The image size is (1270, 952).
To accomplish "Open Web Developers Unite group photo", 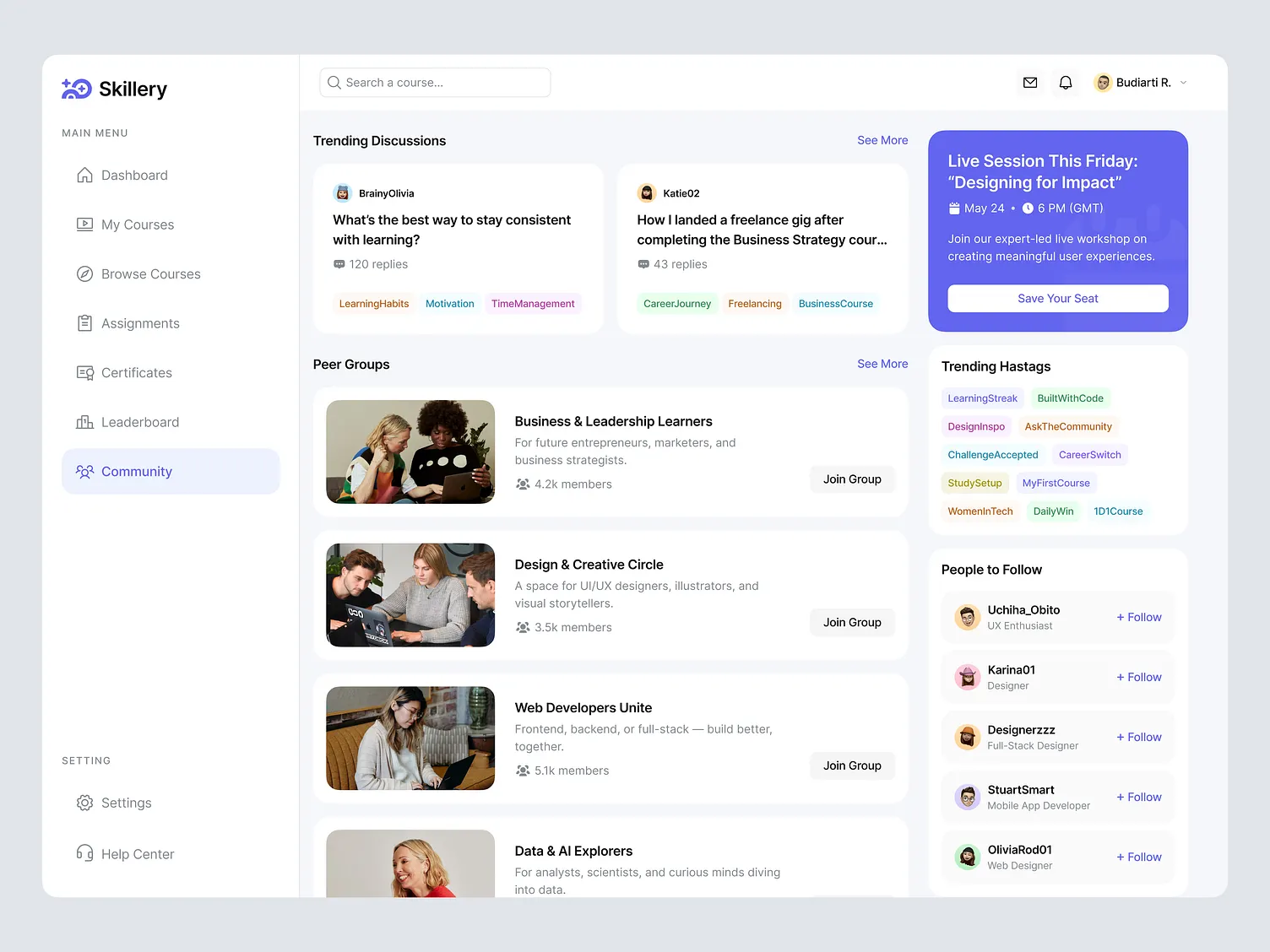I will (410, 738).
